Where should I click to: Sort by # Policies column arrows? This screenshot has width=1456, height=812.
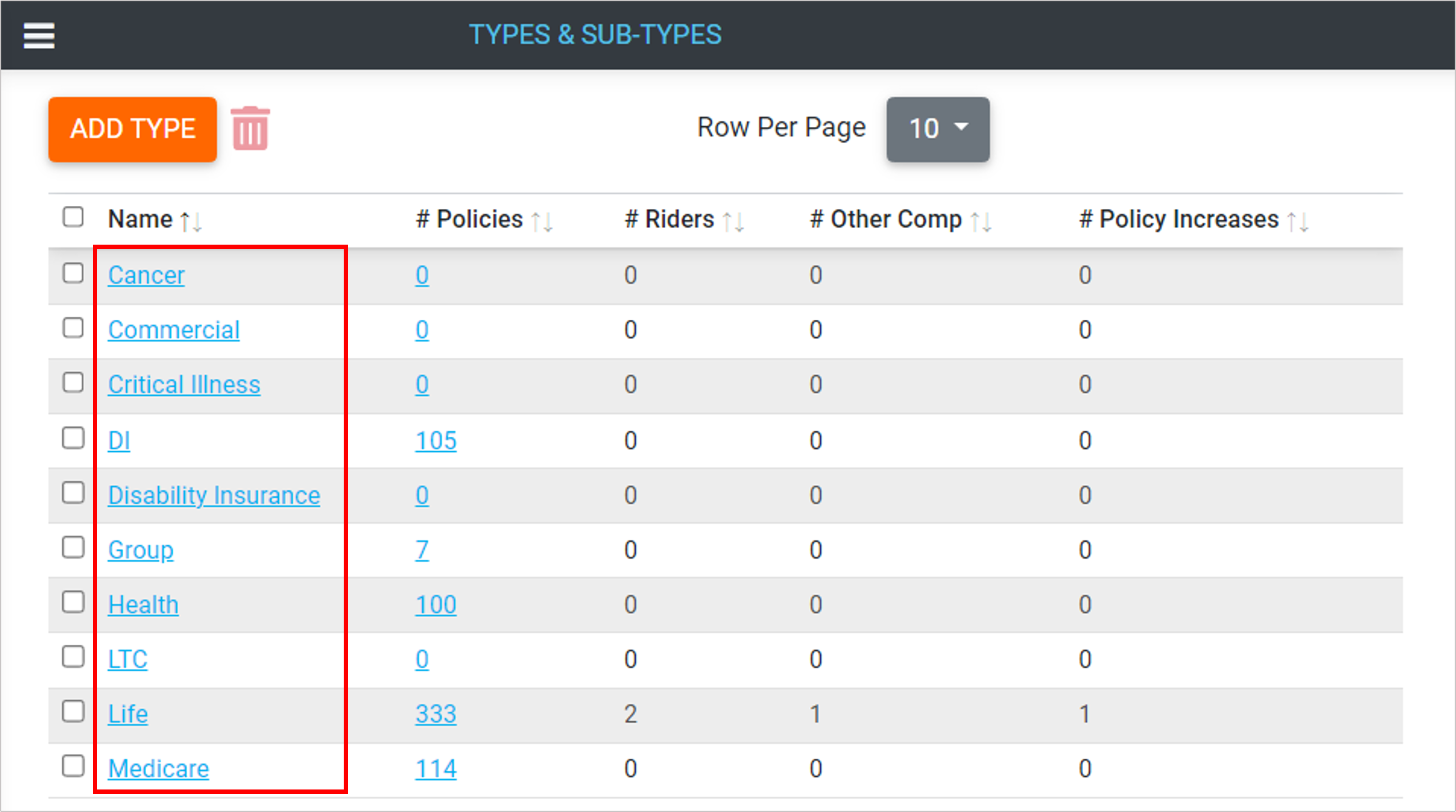click(x=542, y=221)
